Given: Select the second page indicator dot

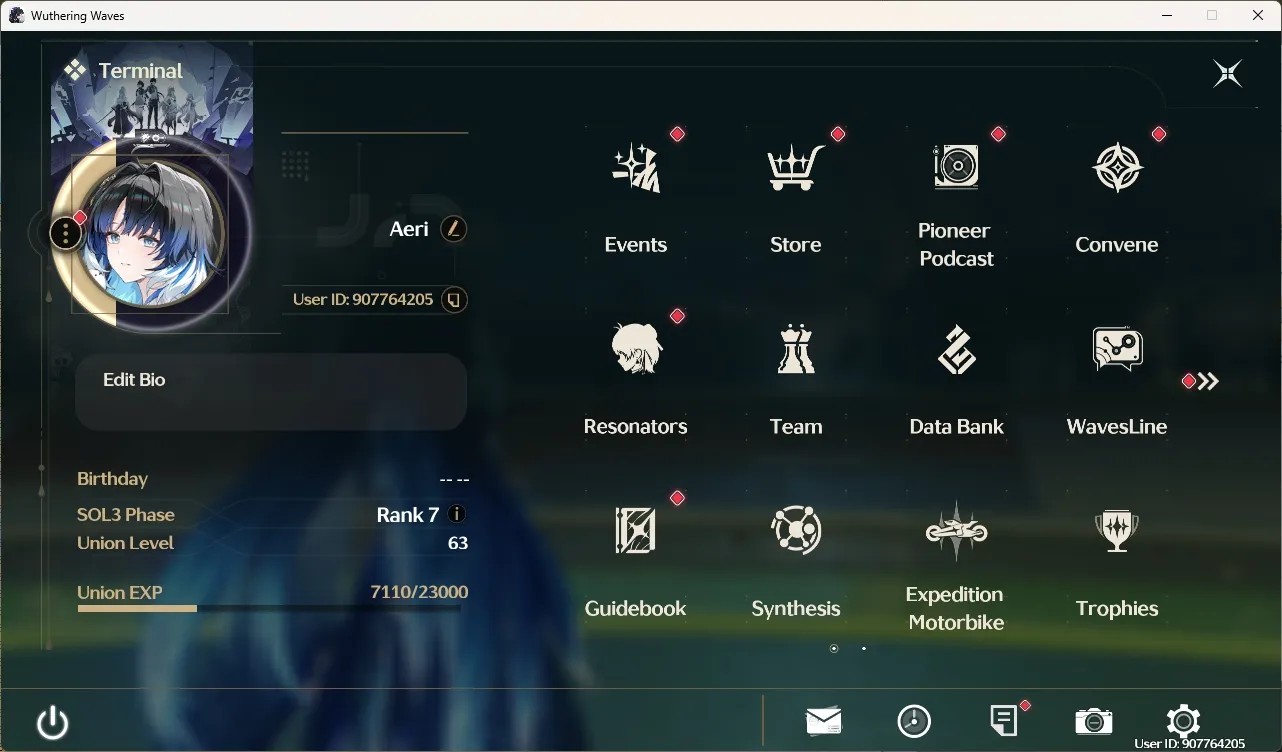Looking at the screenshot, I should coord(864,649).
